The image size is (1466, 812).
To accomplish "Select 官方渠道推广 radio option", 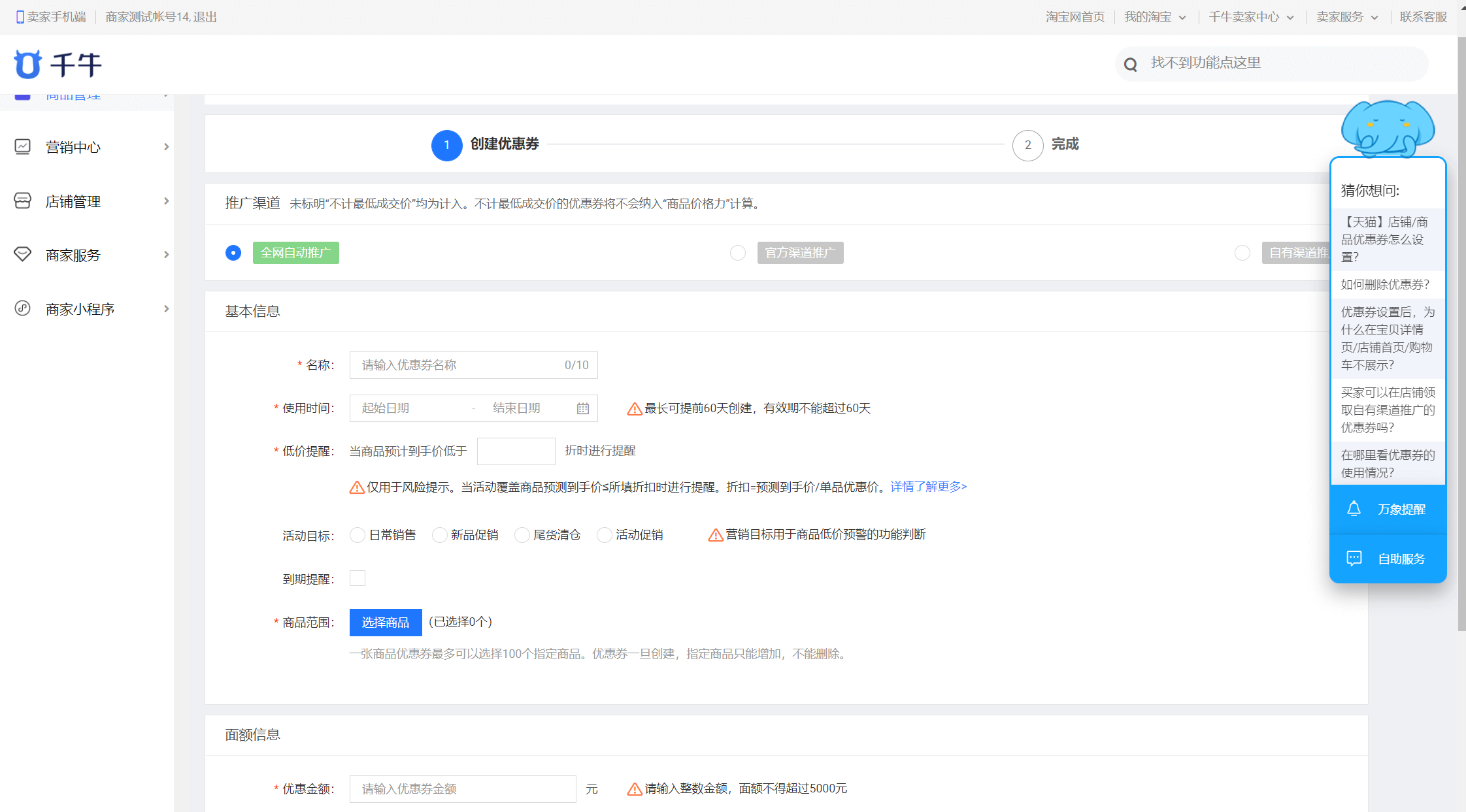I will coord(737,253).
